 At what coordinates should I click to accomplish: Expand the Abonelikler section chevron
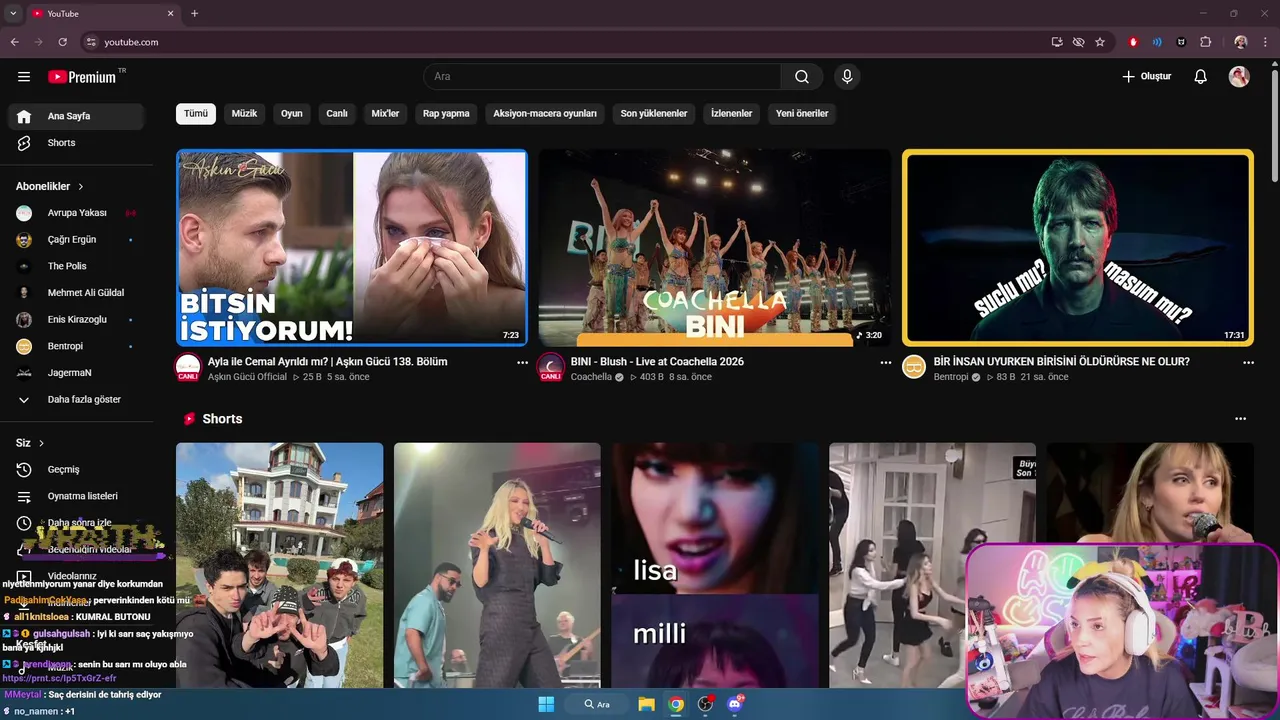81,186
